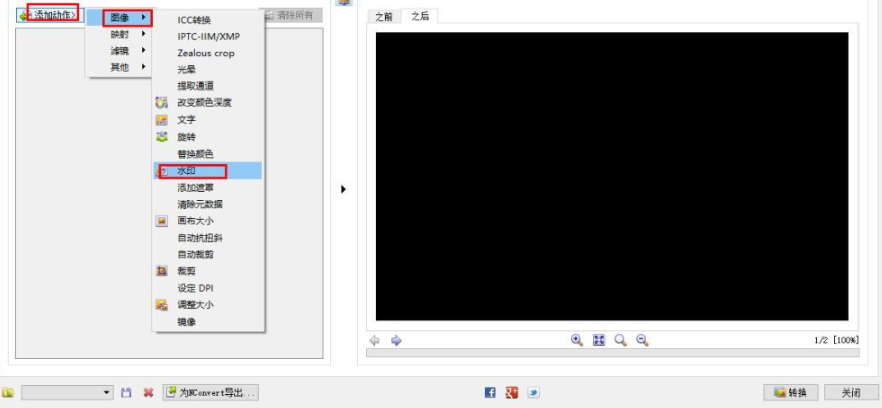Viewport: 882px width, 408px height.
Task: Go to next preview image arrow
Action: click(x=396, y=340)
